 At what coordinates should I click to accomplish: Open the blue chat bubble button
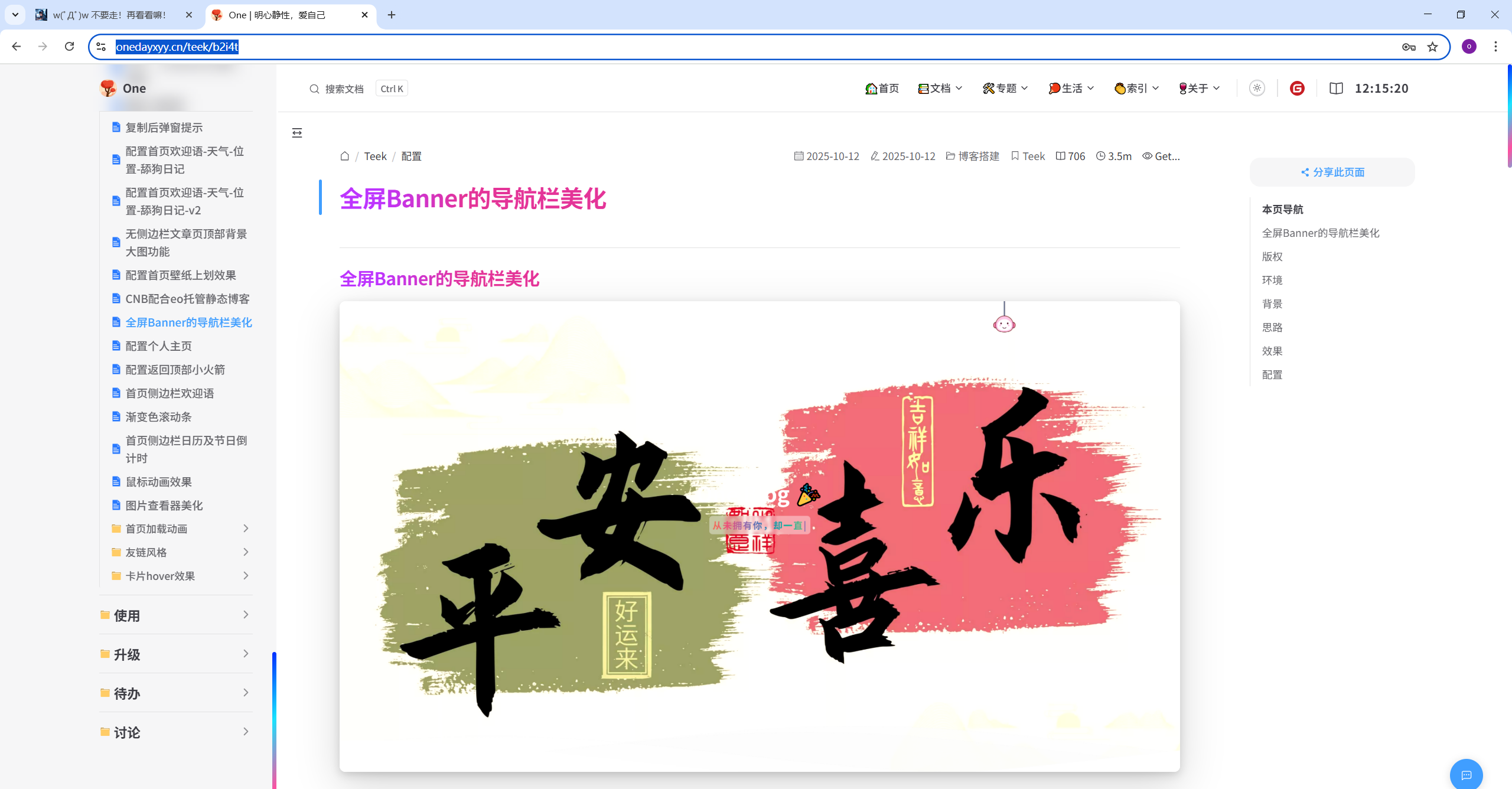1466,774
